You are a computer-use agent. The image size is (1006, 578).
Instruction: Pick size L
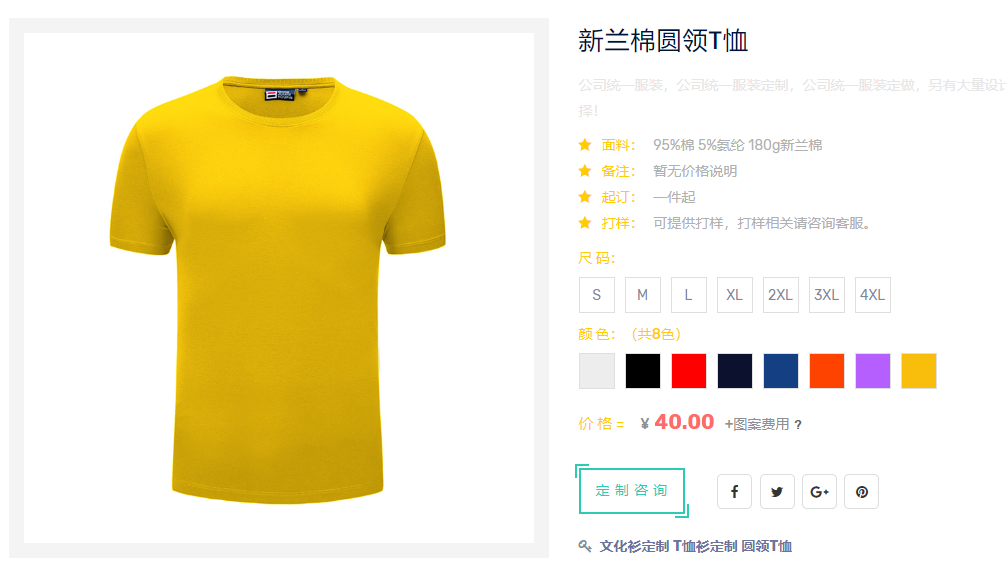tap(688, 295)
